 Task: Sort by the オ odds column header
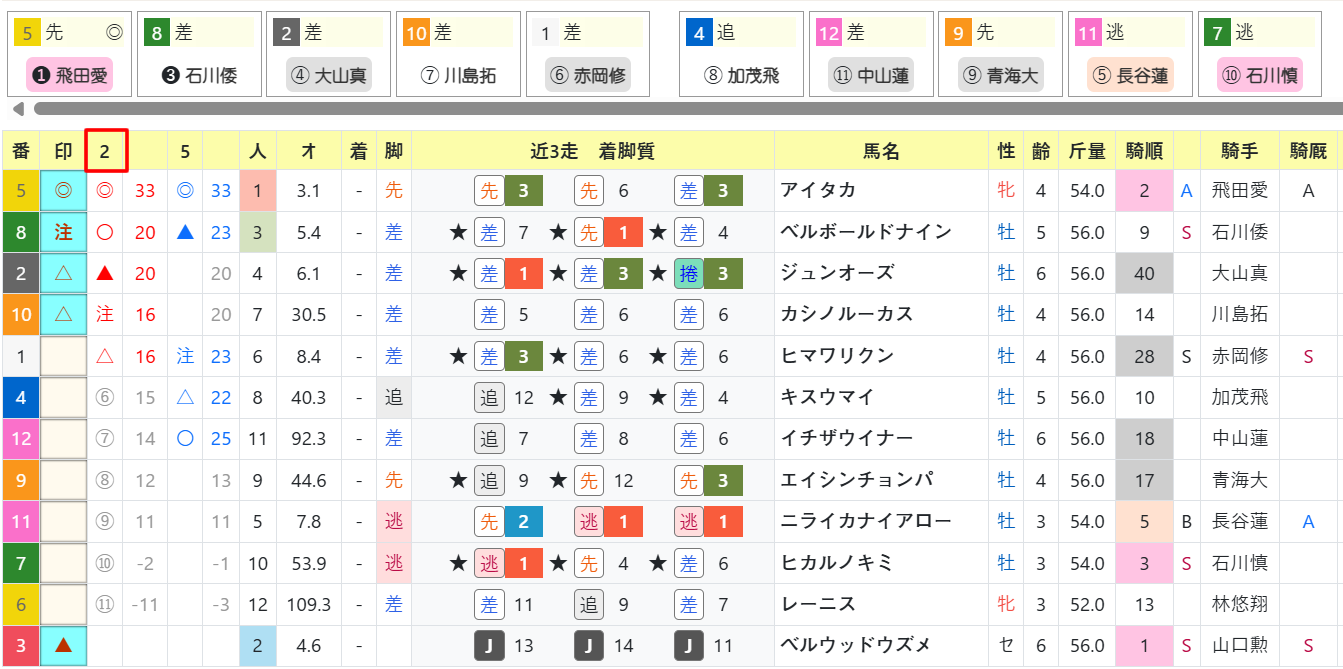309,151
